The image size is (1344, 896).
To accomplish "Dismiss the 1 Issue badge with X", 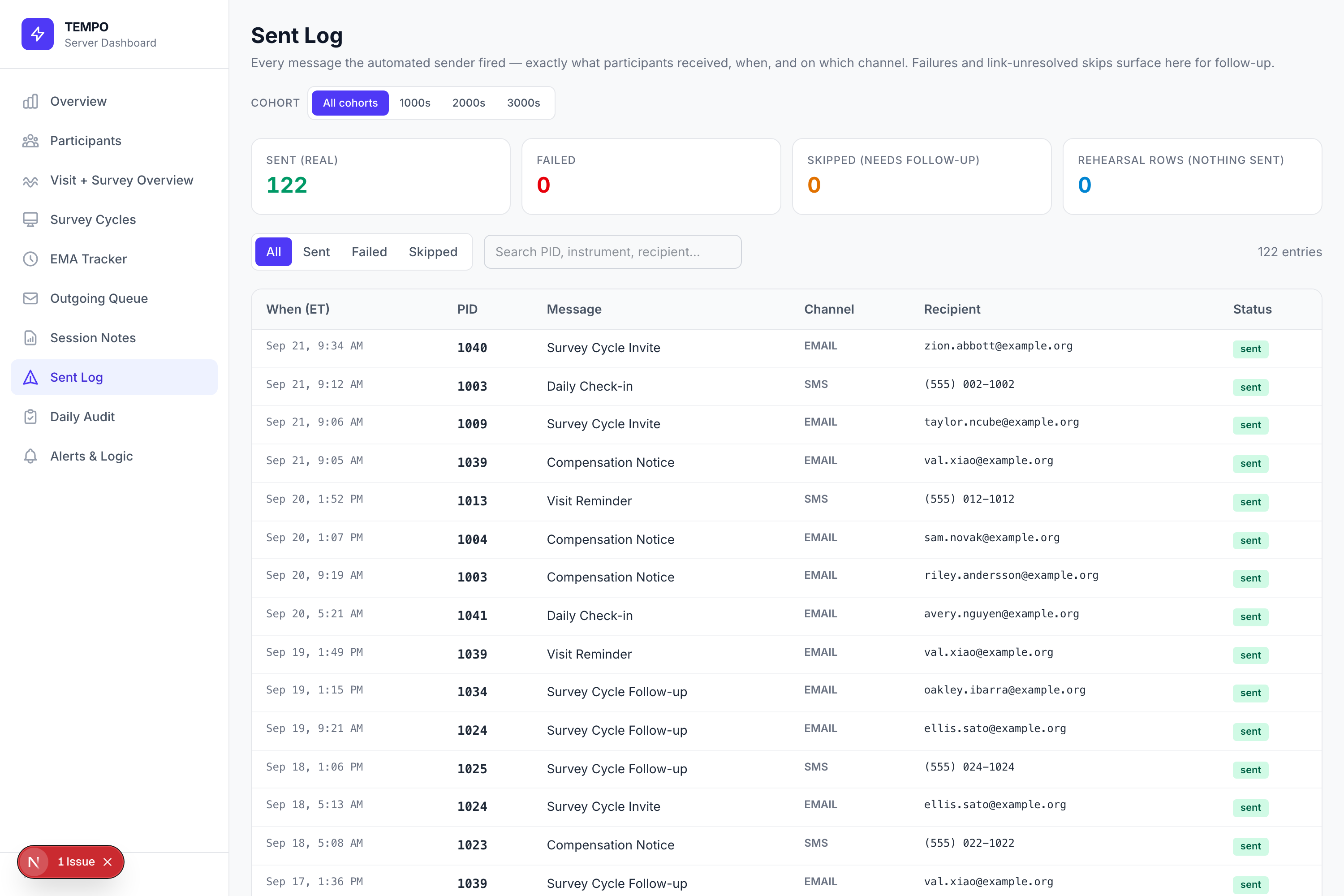I will [108, 862].
